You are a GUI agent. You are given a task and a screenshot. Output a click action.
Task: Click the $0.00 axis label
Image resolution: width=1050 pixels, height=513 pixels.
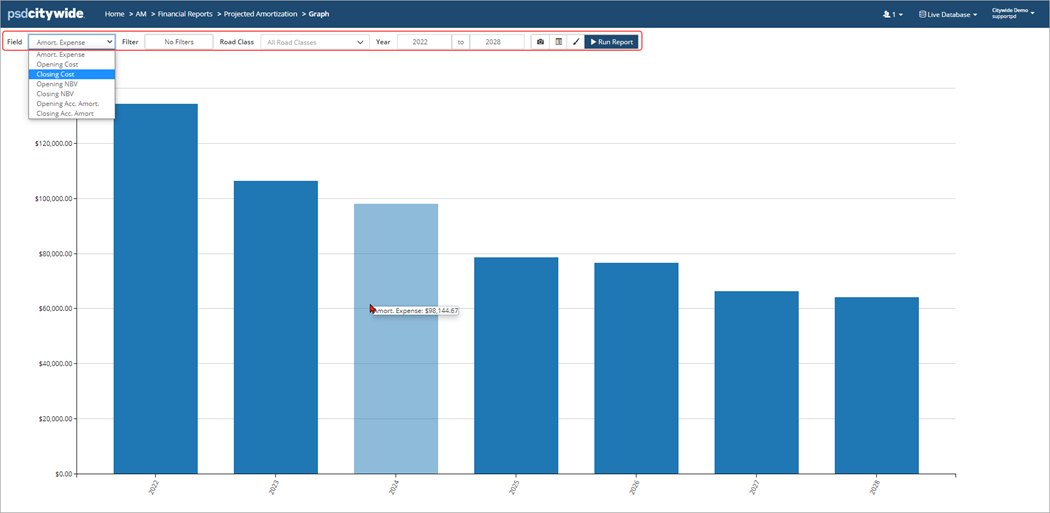(63, 474)
